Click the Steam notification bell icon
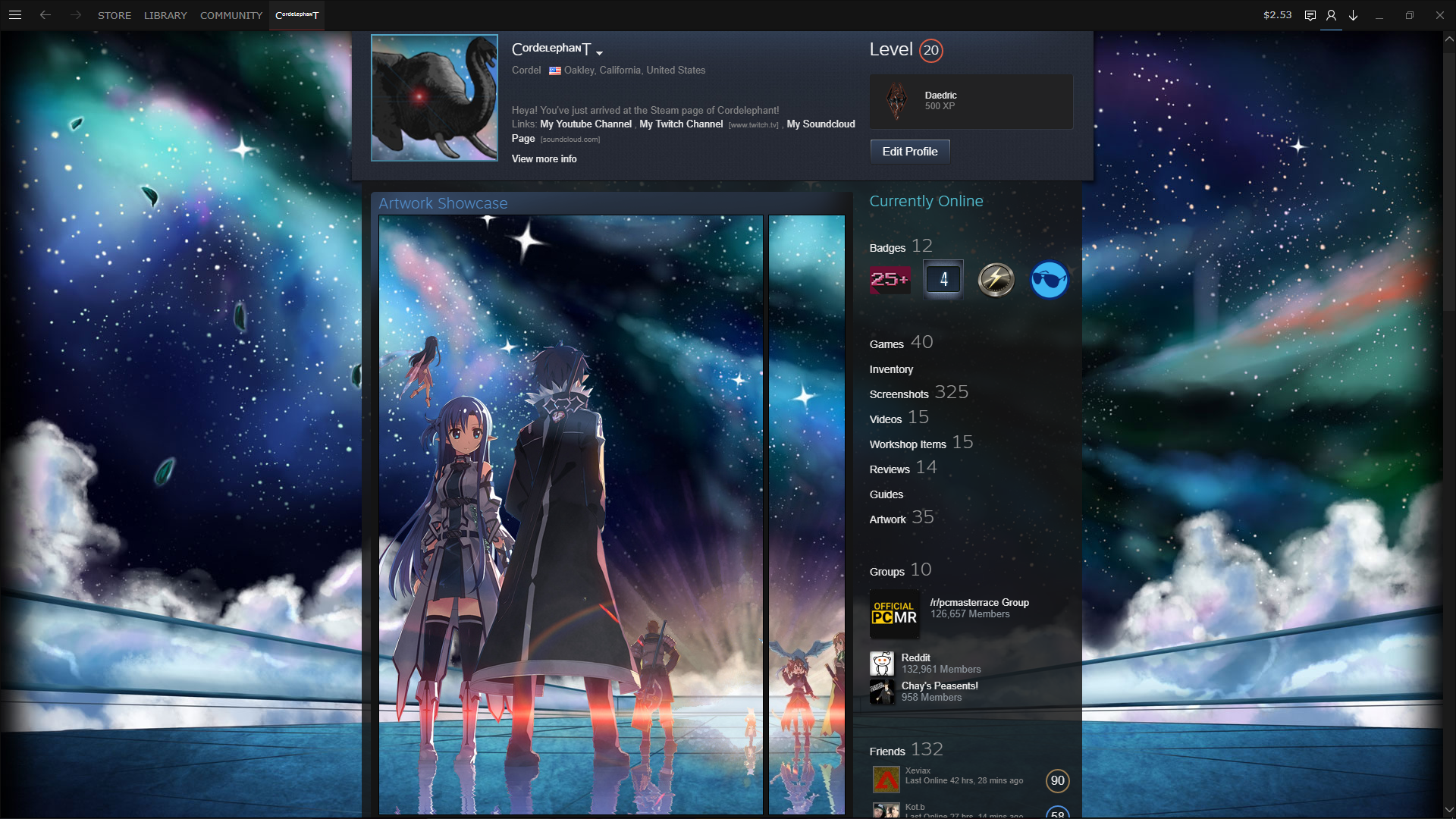Viewport: 1456px width, 819px height. (1309, 15)
